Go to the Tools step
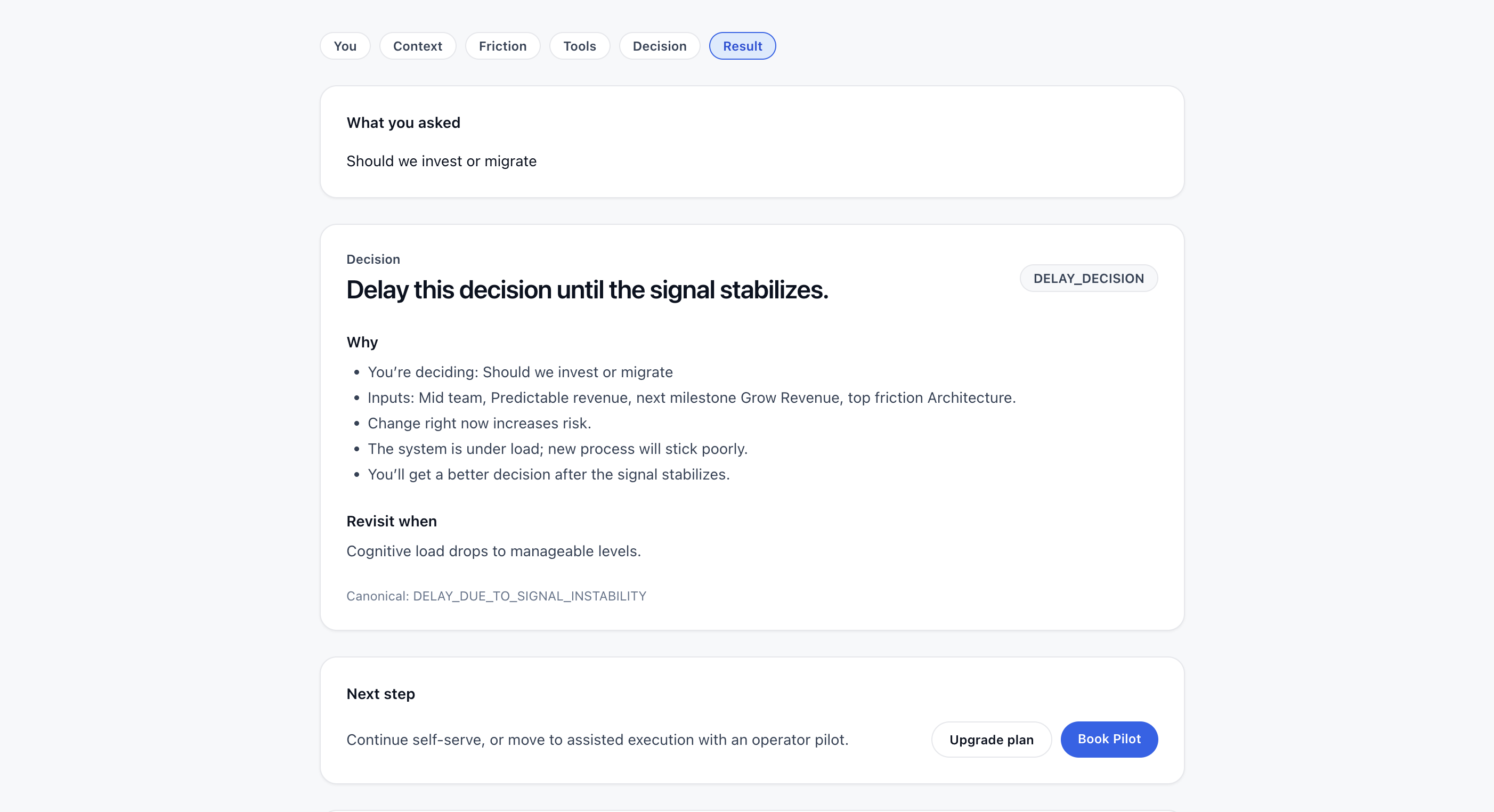 (x=579, y=46)
